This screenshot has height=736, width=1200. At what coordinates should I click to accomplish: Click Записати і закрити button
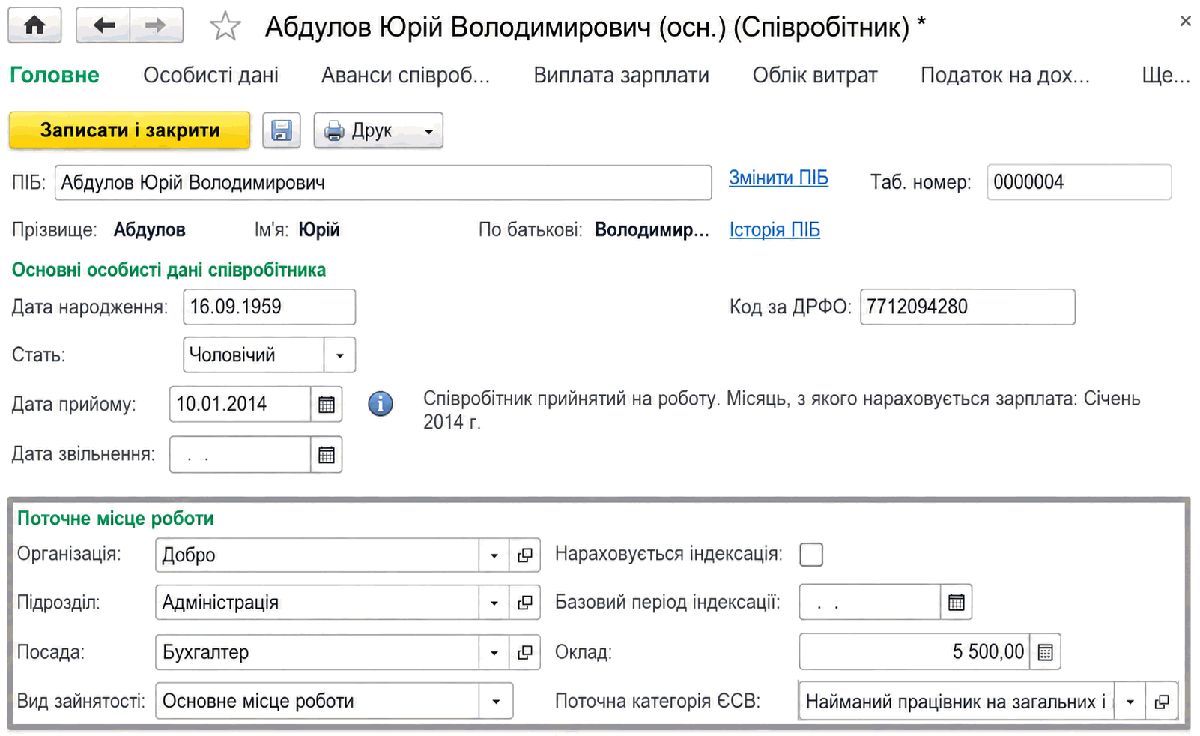130,130
